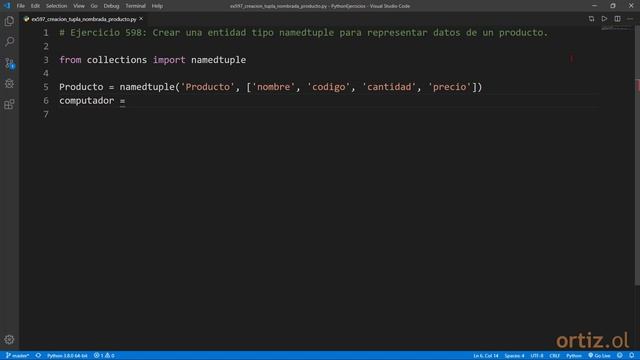The image size is (640, 360).
Task: Select Python 3.8.0 64-bit interpreter
Action: click(x=67, y=356)
